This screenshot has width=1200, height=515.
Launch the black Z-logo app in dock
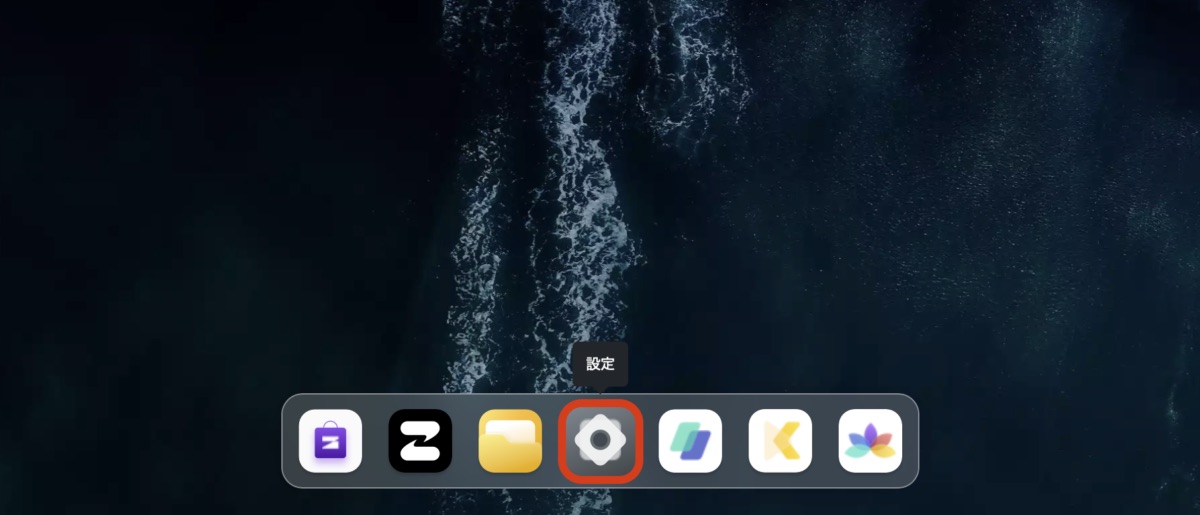pyautogui.click(x=420, y=441)
